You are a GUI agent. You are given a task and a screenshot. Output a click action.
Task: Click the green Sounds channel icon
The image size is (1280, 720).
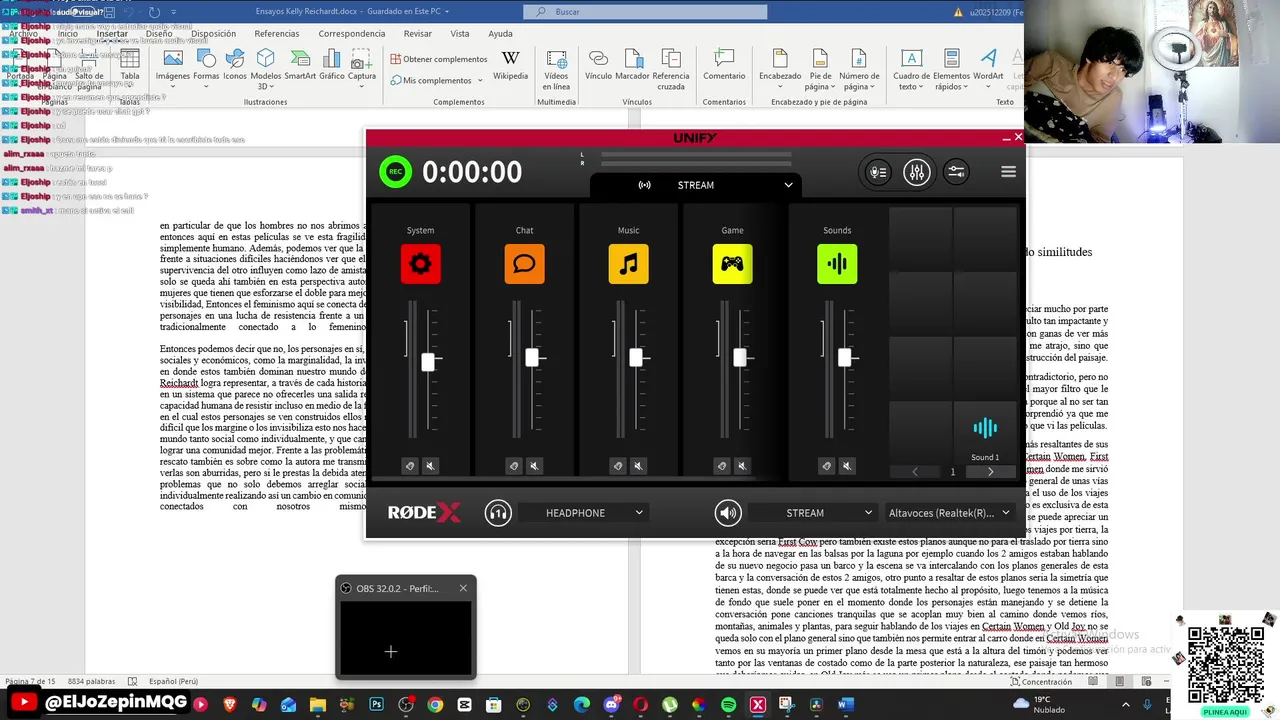(x=837, y=264)
